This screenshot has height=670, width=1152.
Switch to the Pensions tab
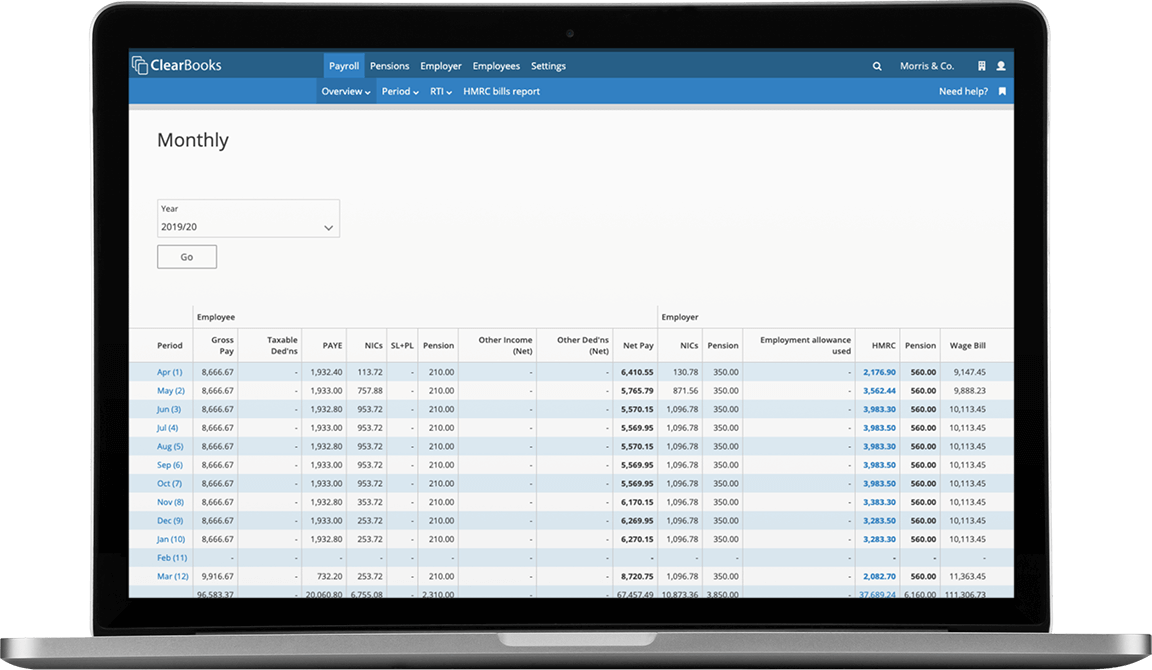389,66
